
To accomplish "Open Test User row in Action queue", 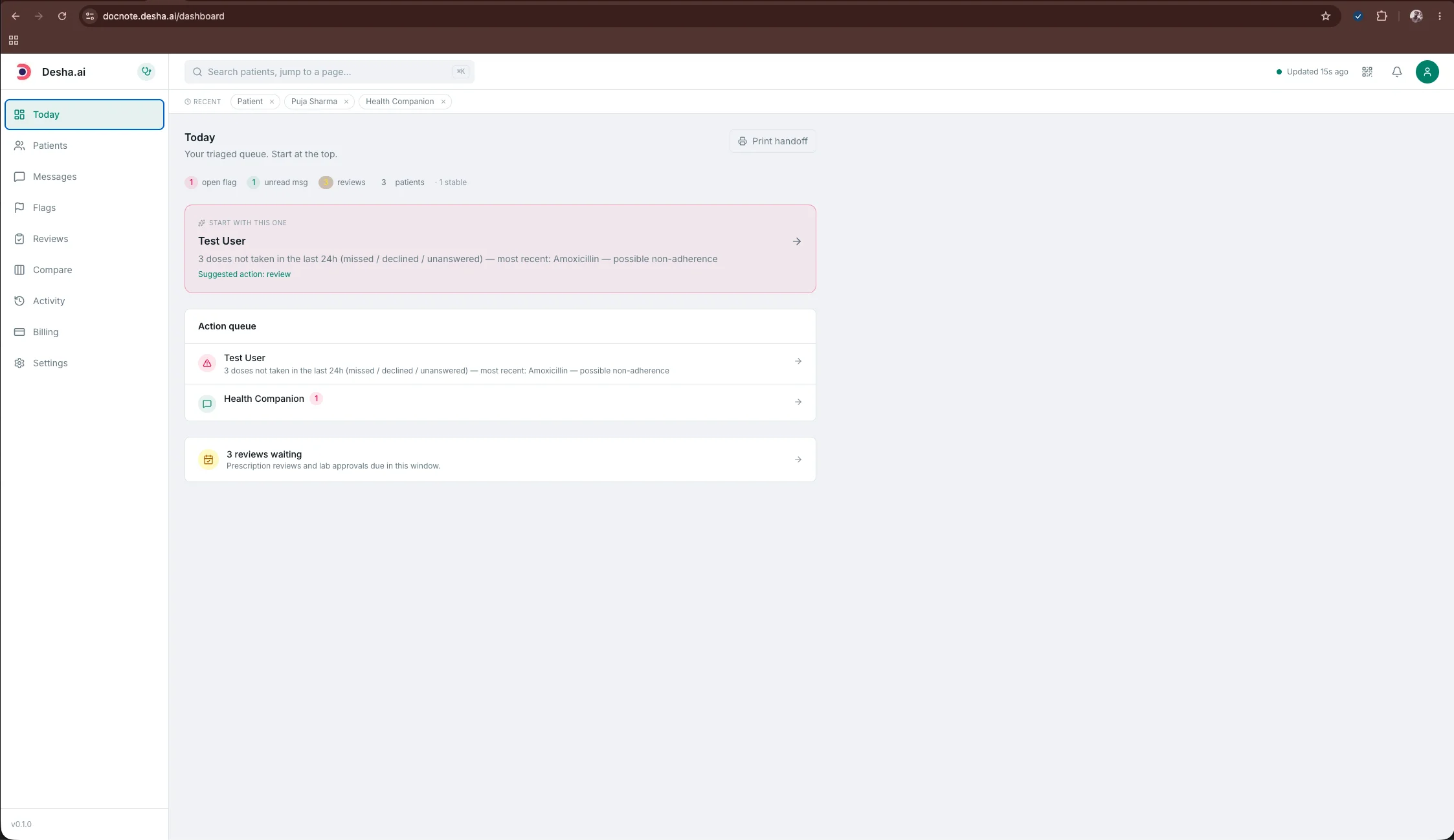I will click(500, 364).
